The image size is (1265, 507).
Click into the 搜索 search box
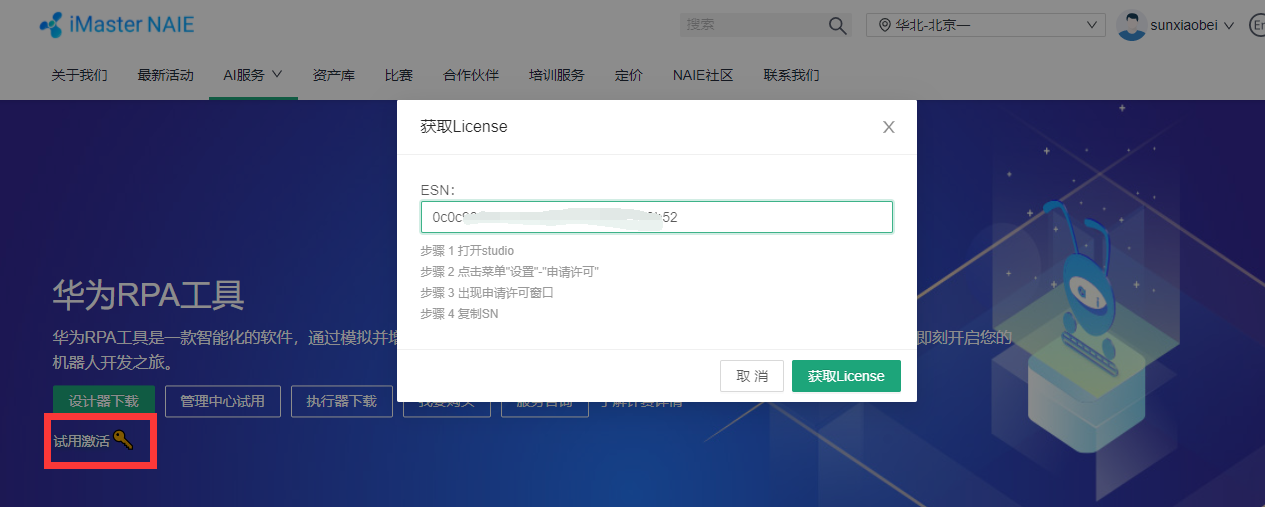coord(753,25)
